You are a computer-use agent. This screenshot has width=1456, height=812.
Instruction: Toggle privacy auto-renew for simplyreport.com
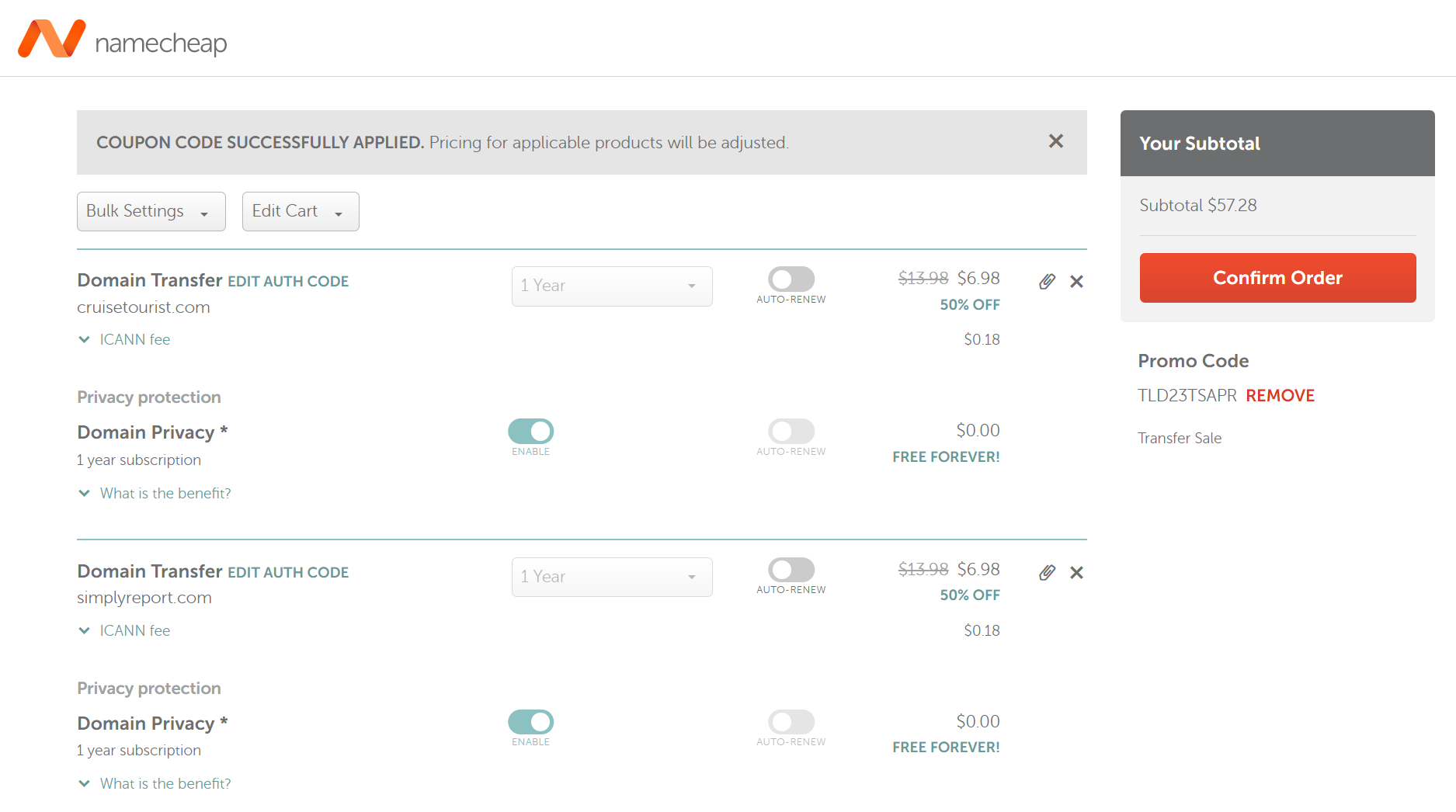pos(791,722)
